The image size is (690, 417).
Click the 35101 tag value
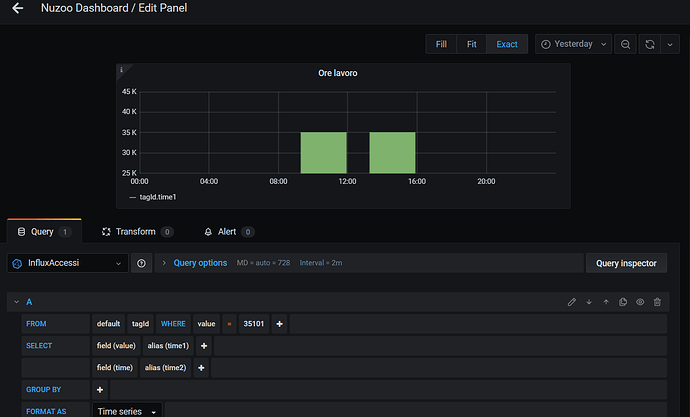[x=254, y=324]
